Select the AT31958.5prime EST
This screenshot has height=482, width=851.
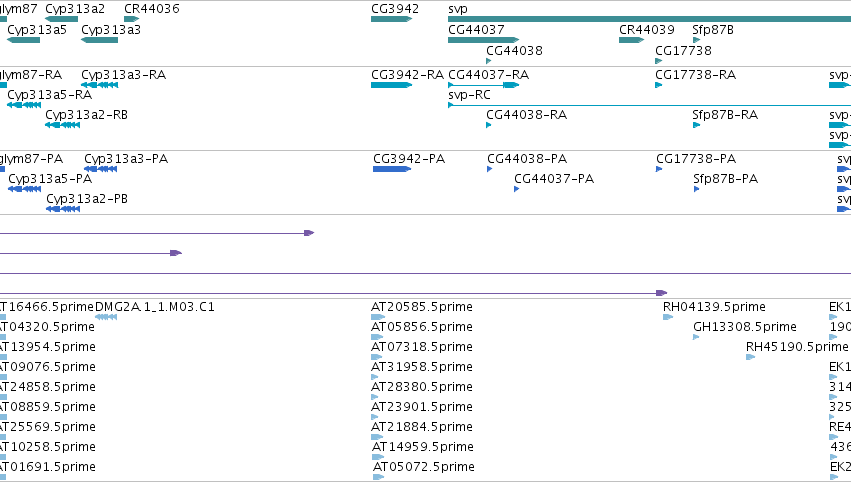(374, 377)
